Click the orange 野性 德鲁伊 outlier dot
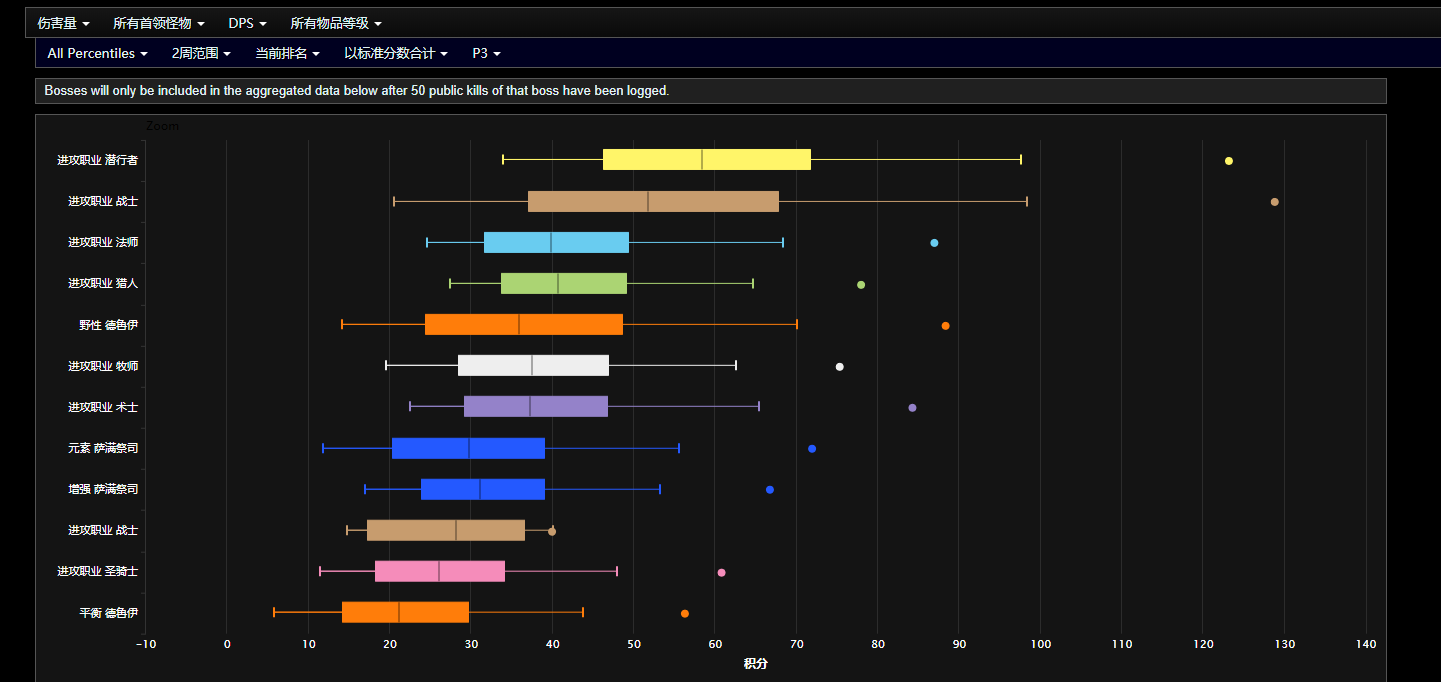1441x682 pixels. (945, 326)
